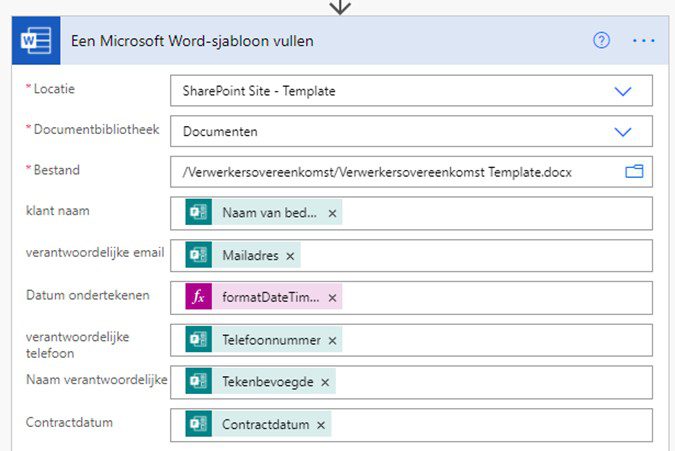This screenshot has width=675, height=451.
Task: Remove the formatDateTime expression token
Action: point(332,298)
